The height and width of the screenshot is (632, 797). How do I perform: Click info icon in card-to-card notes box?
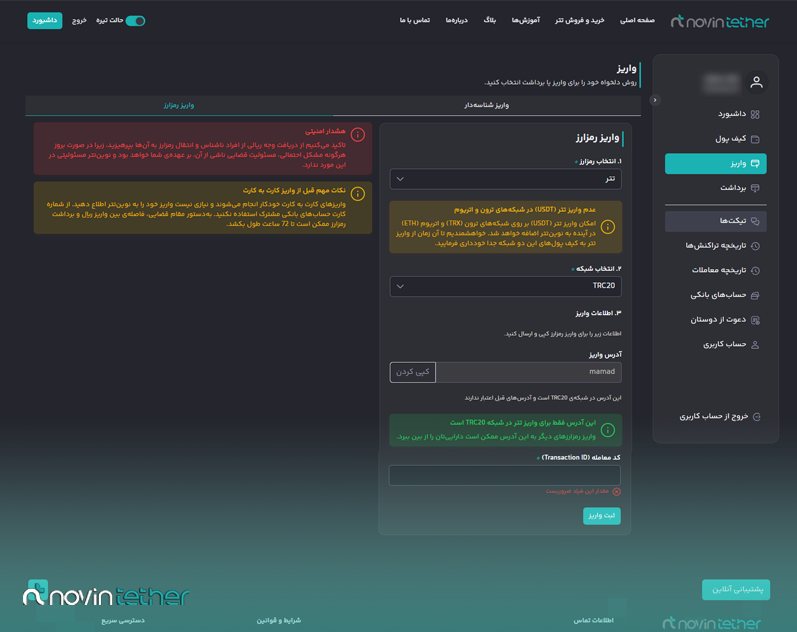pos(358,194)
